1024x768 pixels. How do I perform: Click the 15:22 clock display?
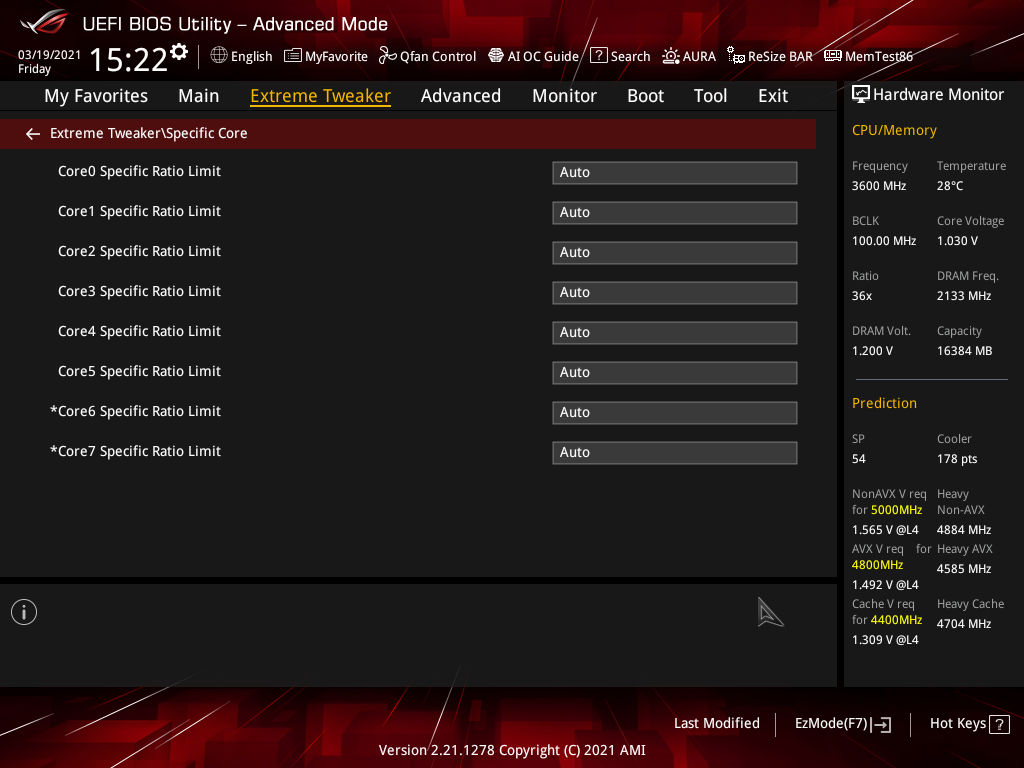[x=128, y=60]
